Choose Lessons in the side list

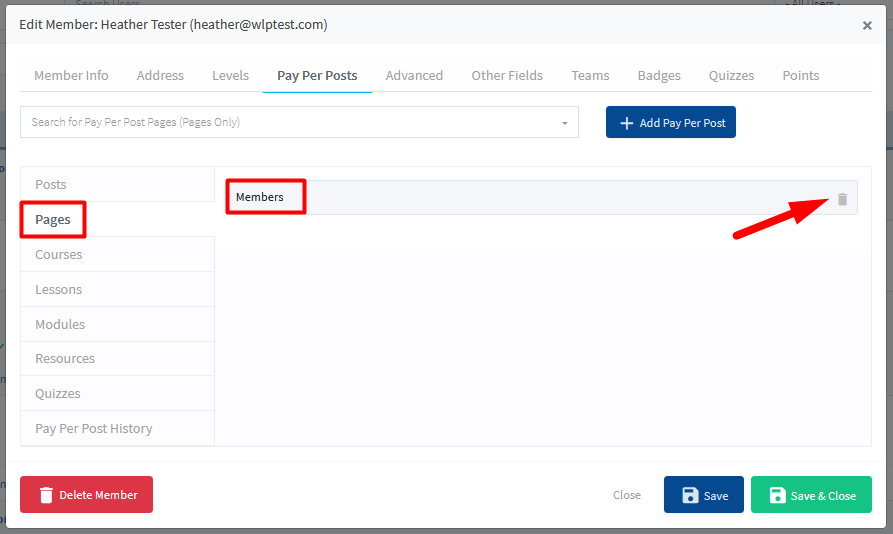pyautogui.click(x=117, y=290)
